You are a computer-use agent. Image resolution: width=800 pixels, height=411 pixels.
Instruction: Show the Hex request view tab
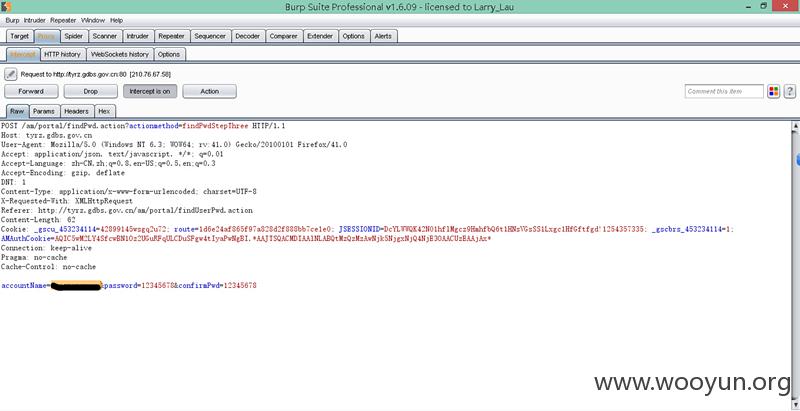(104, 111)
